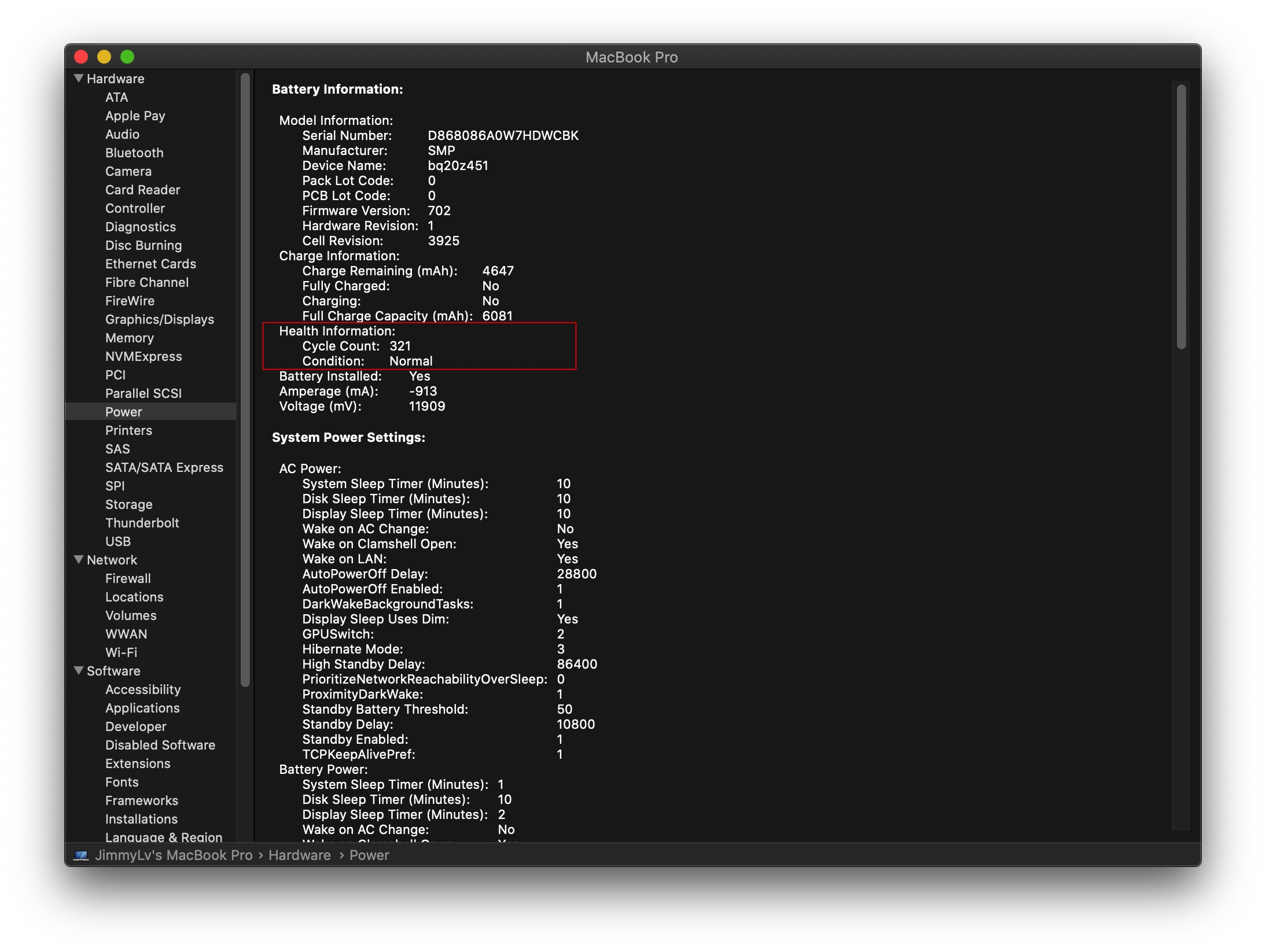Image resolution: width=1266 pixels, height=952 pixels.
Task: Click the MacBook icon in path bar
Action: [81, 855]
